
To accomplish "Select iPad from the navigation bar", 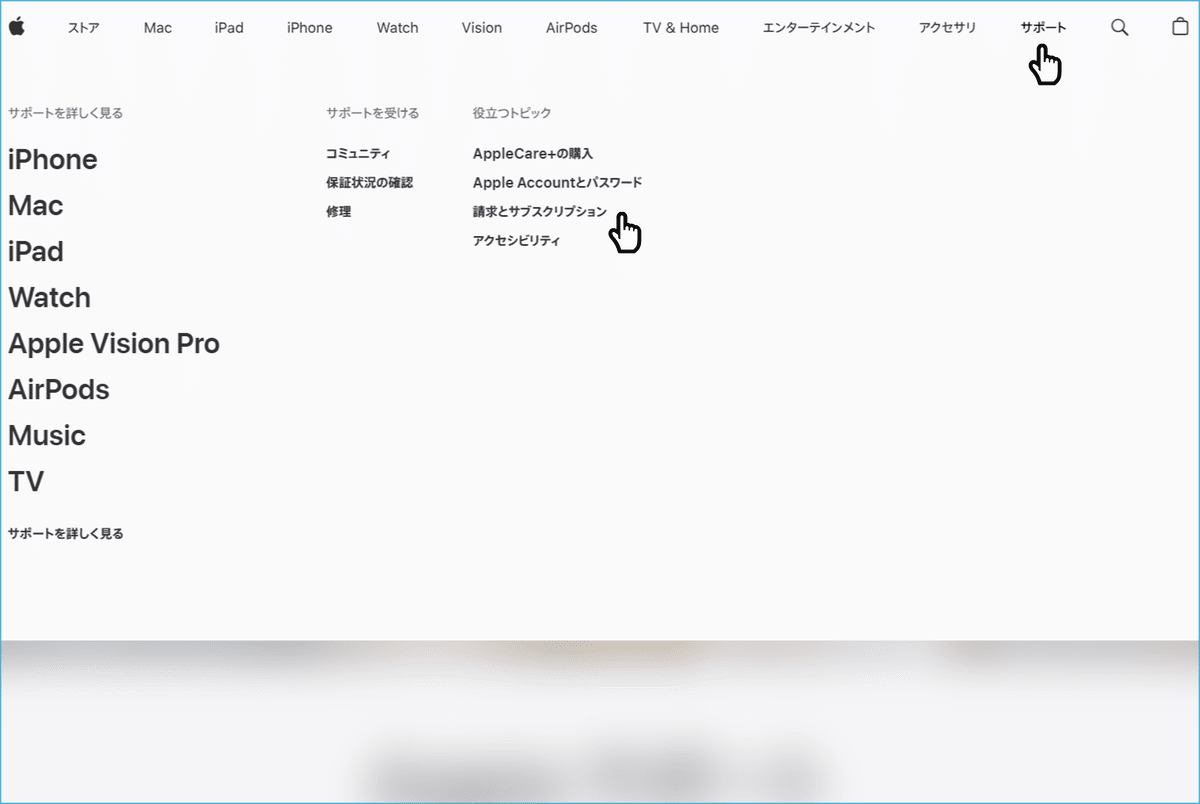I will 228,27.
